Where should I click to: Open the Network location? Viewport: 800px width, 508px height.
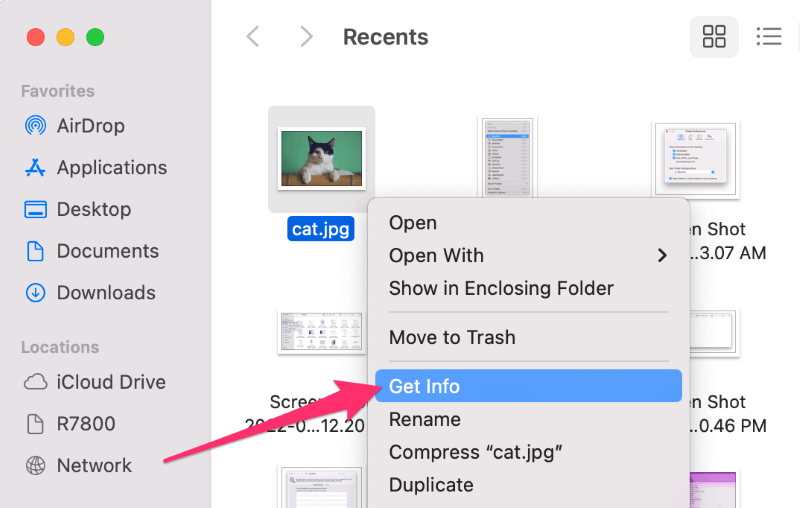pos(79,466)
